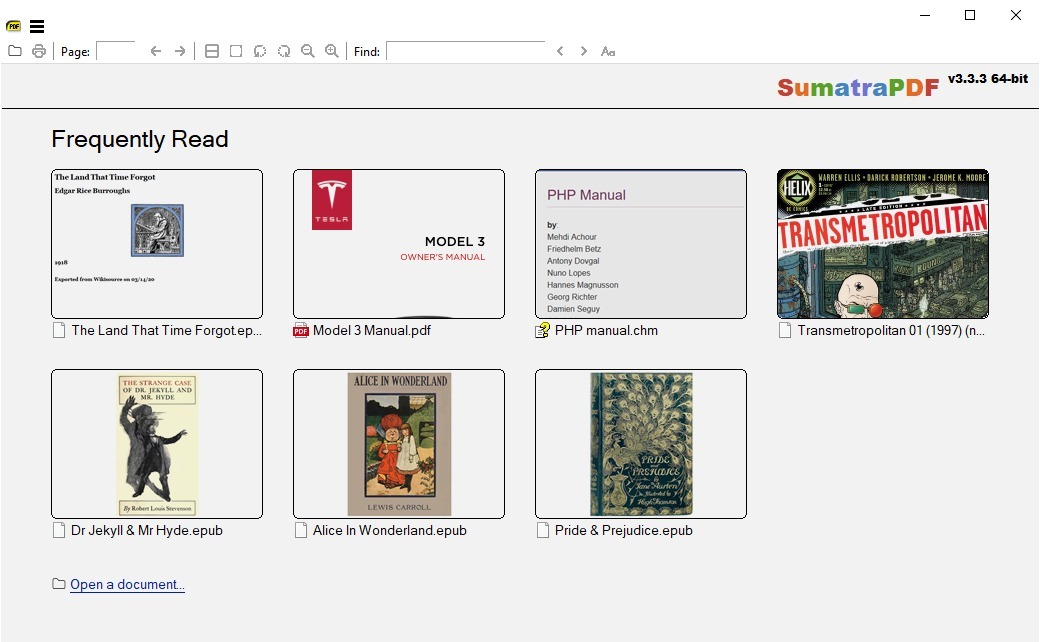Navigate to next page with right arrow
The image size is (1040, 642).
[x=180, y=50]
